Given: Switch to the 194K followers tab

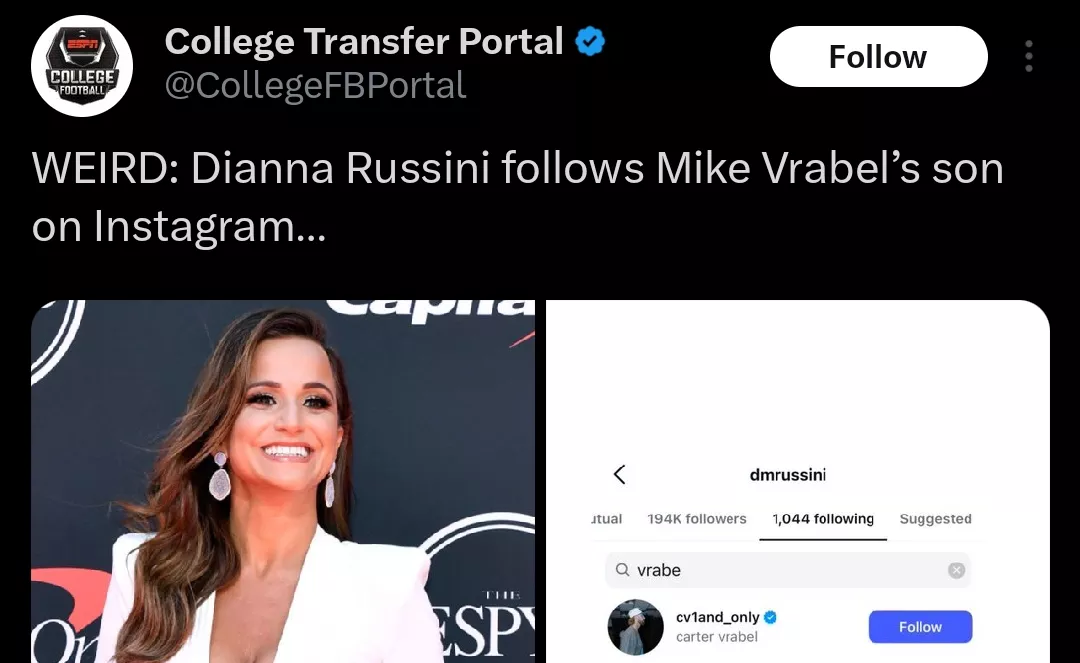Looking at the screenshot, I should 696,518.
